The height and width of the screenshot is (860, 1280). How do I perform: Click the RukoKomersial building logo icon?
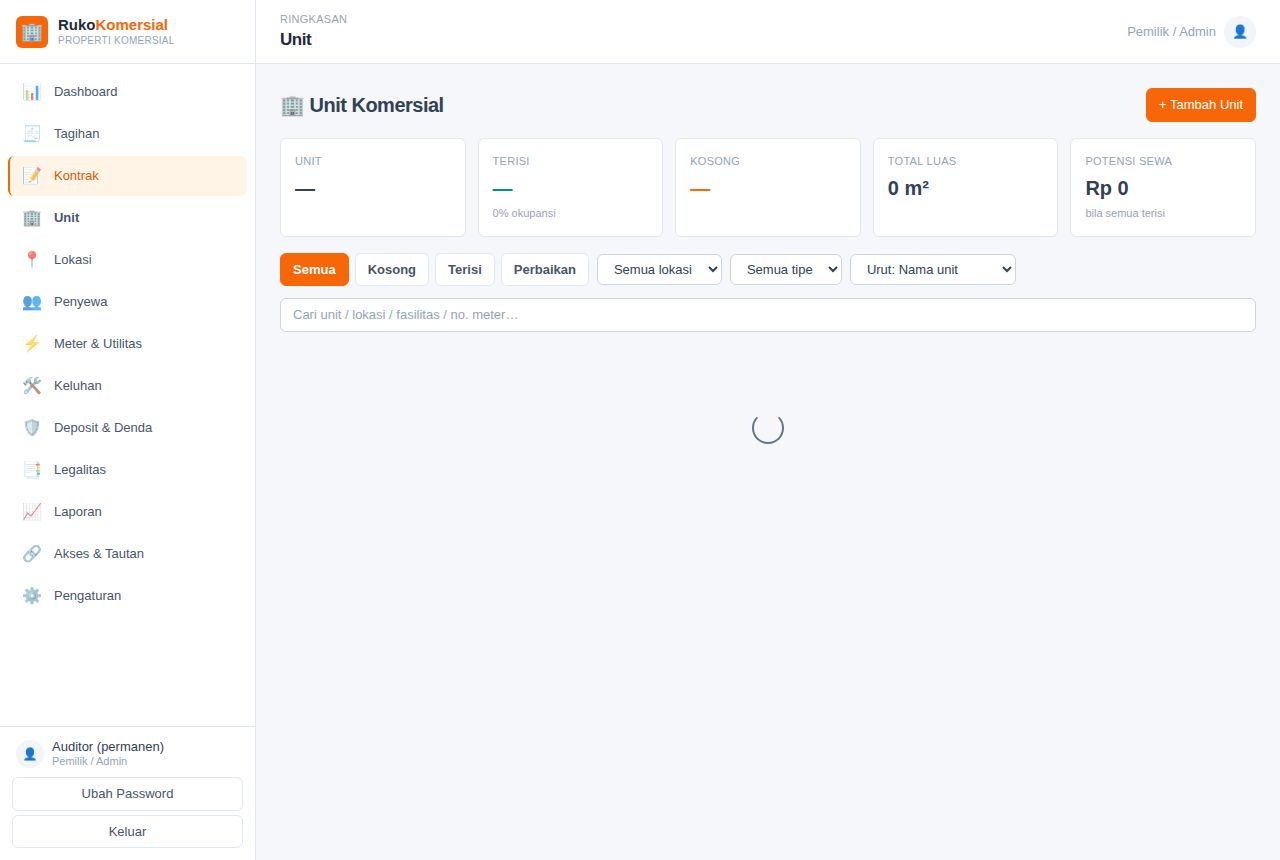tap(32, 32)
